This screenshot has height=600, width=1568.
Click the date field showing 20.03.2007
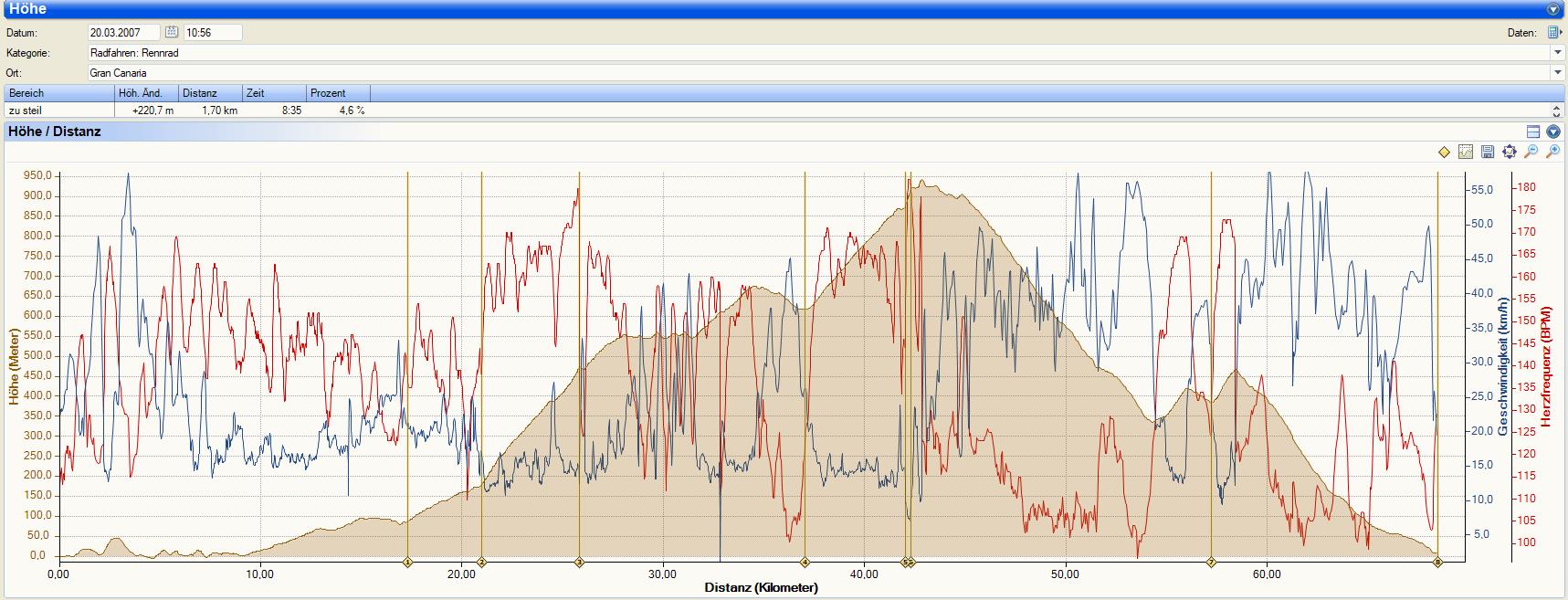[x=123, y=33]
